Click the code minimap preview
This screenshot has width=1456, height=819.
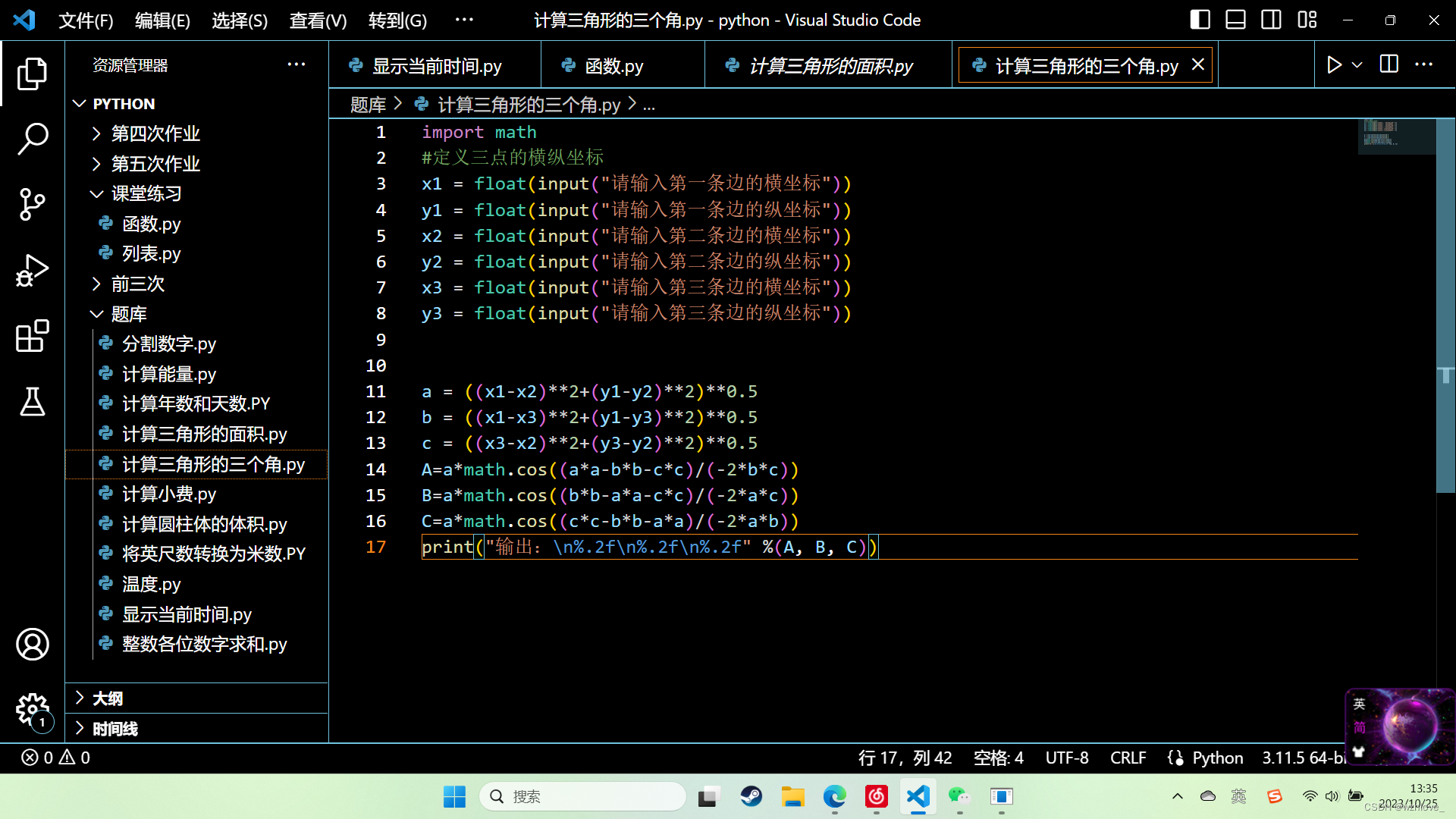[x=1395, y=135]
